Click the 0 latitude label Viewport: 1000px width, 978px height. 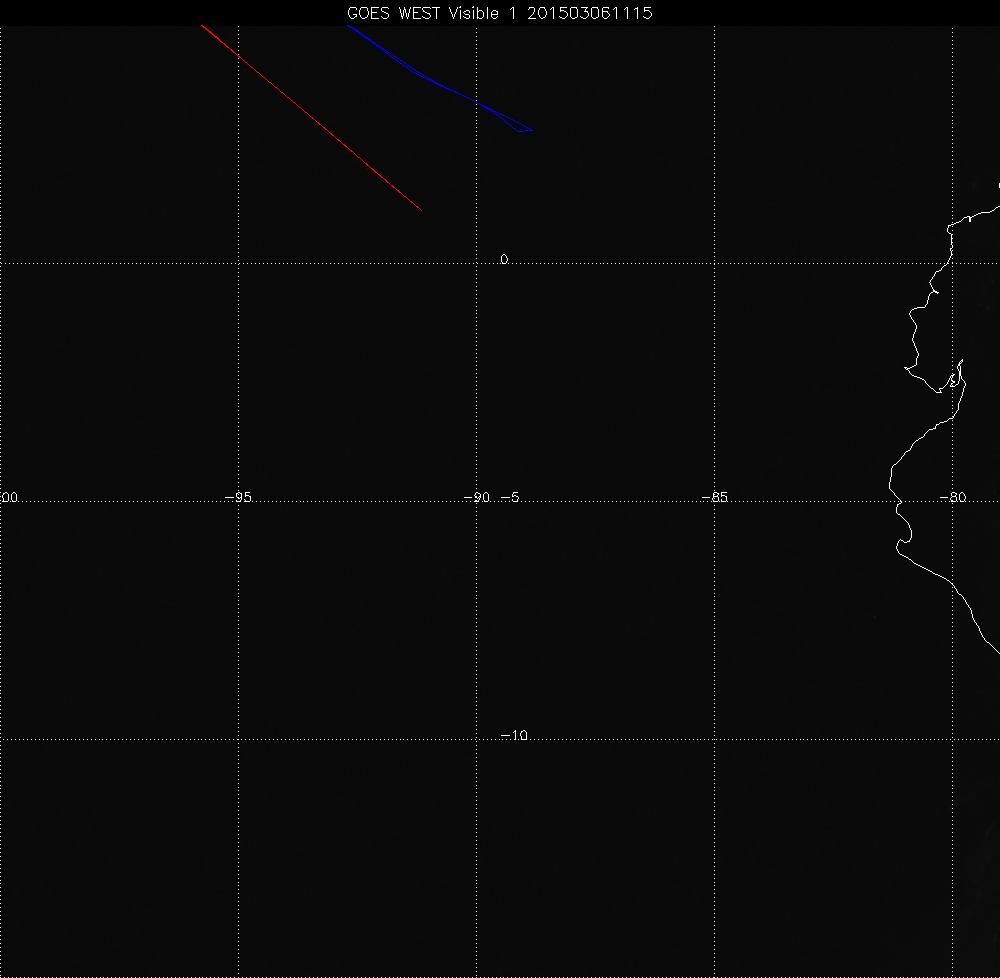tap(504, 259)
